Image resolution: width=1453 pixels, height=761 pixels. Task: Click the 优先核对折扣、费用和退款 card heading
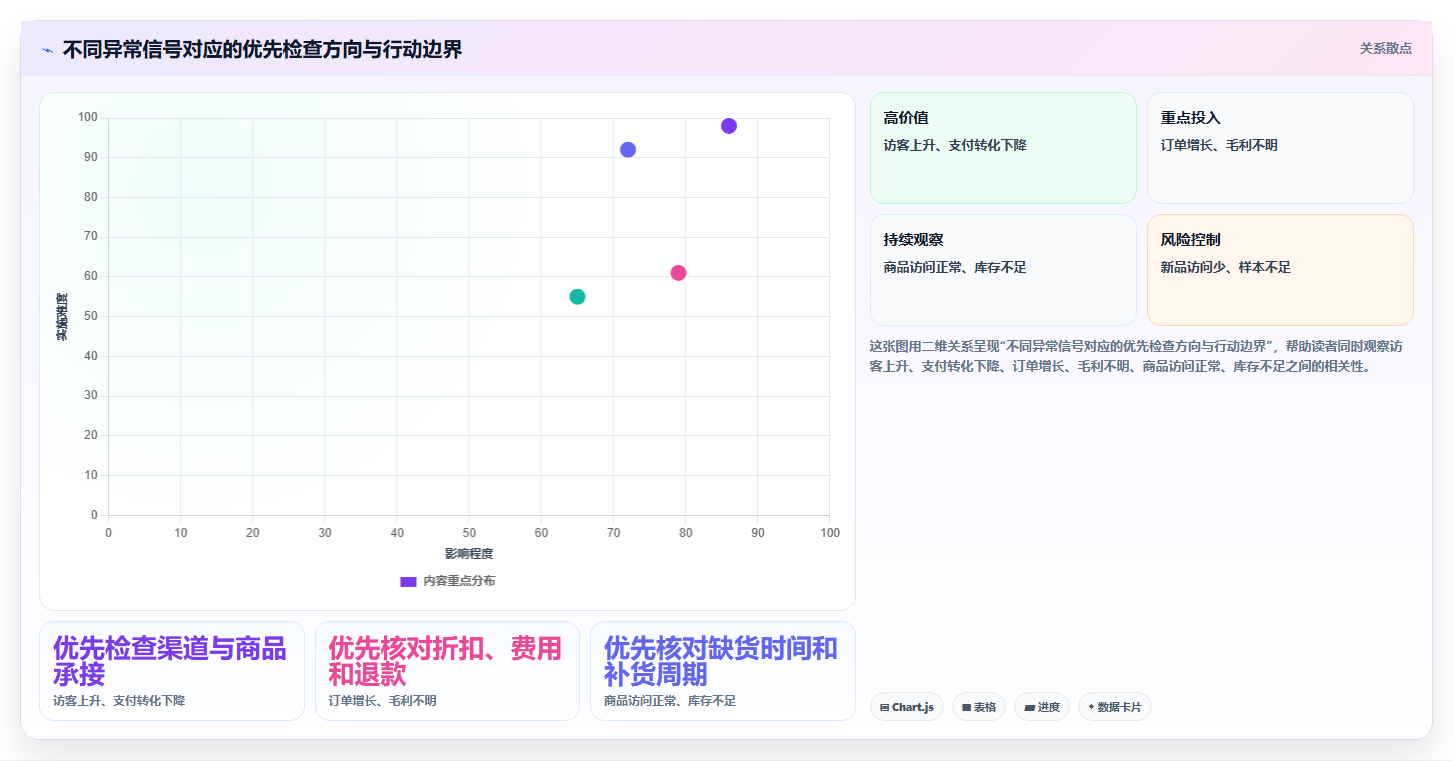[445, 661]
